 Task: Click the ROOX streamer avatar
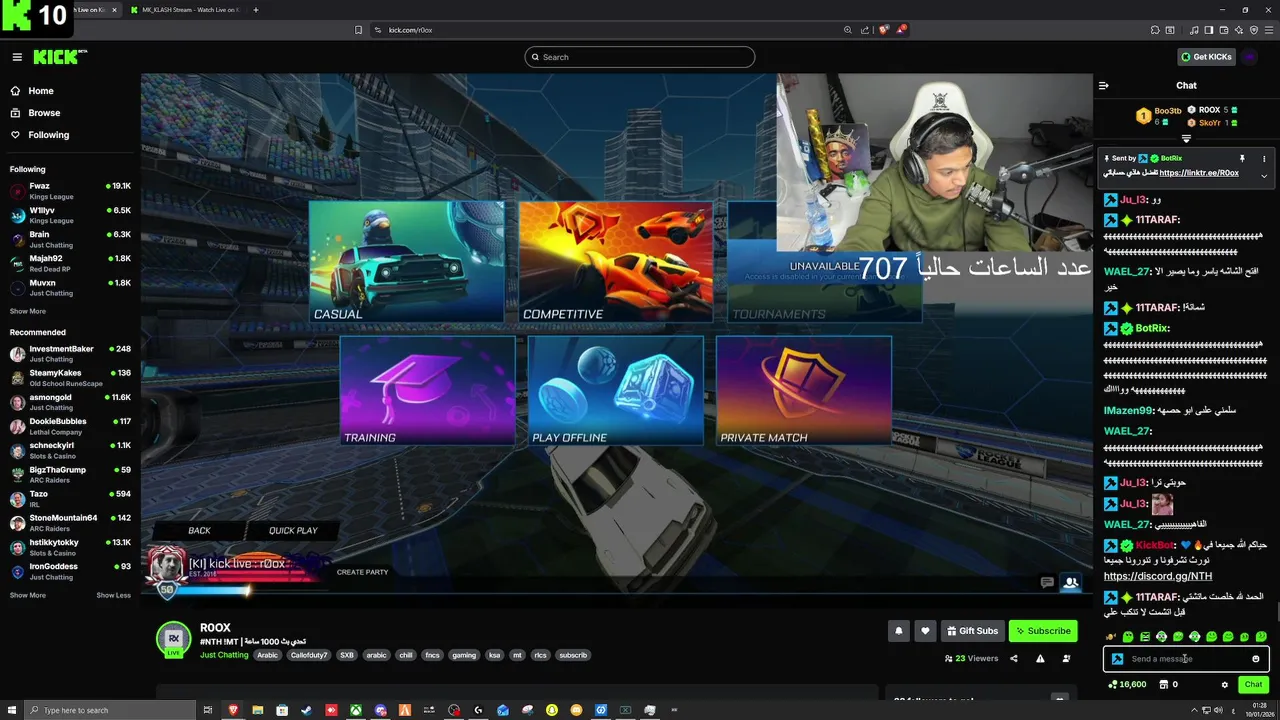pyautogui.click(x=173, y=638)
